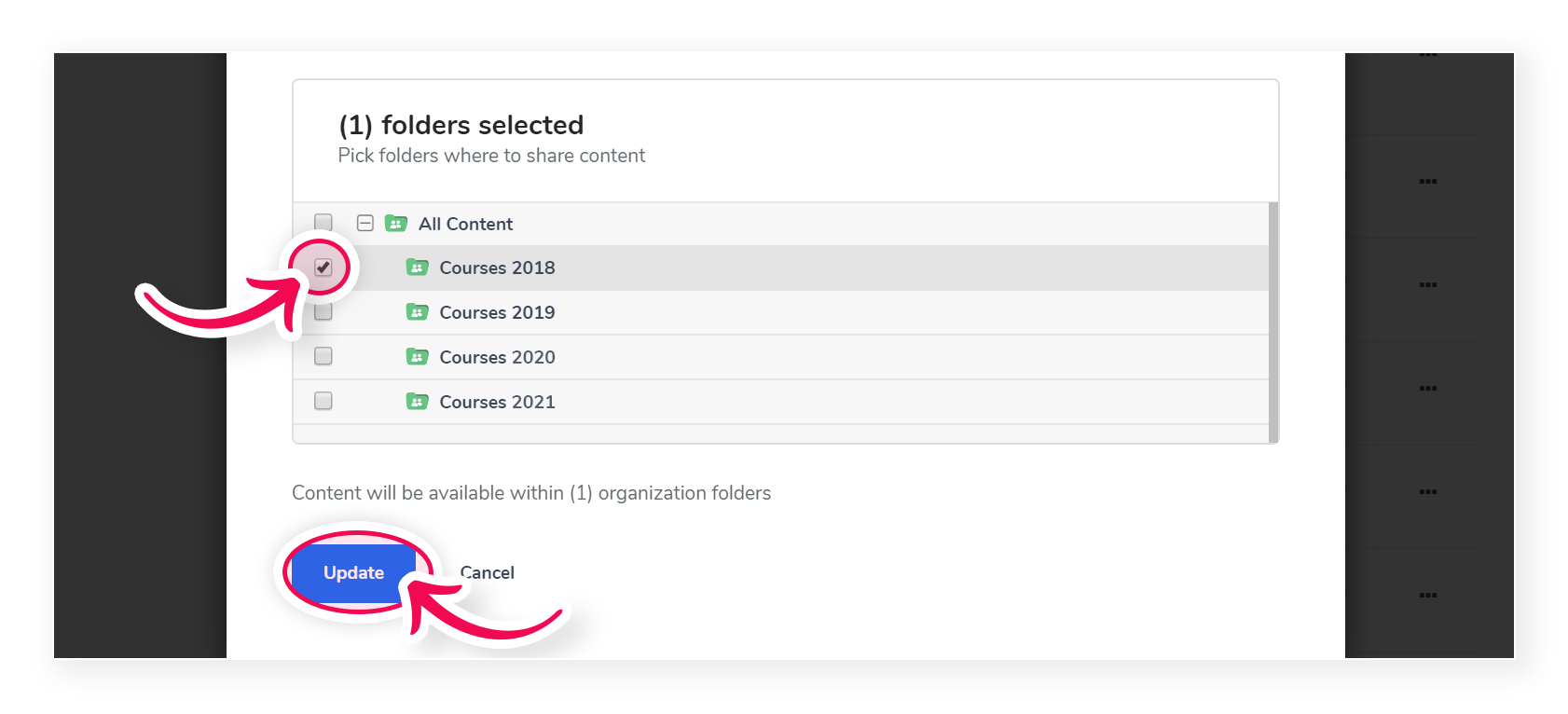Image resolution: width=1568 pixels, height=714 pixels.
Task: Click "Content will be available within (1) organization folders"
Action: [x=531, y=493]
